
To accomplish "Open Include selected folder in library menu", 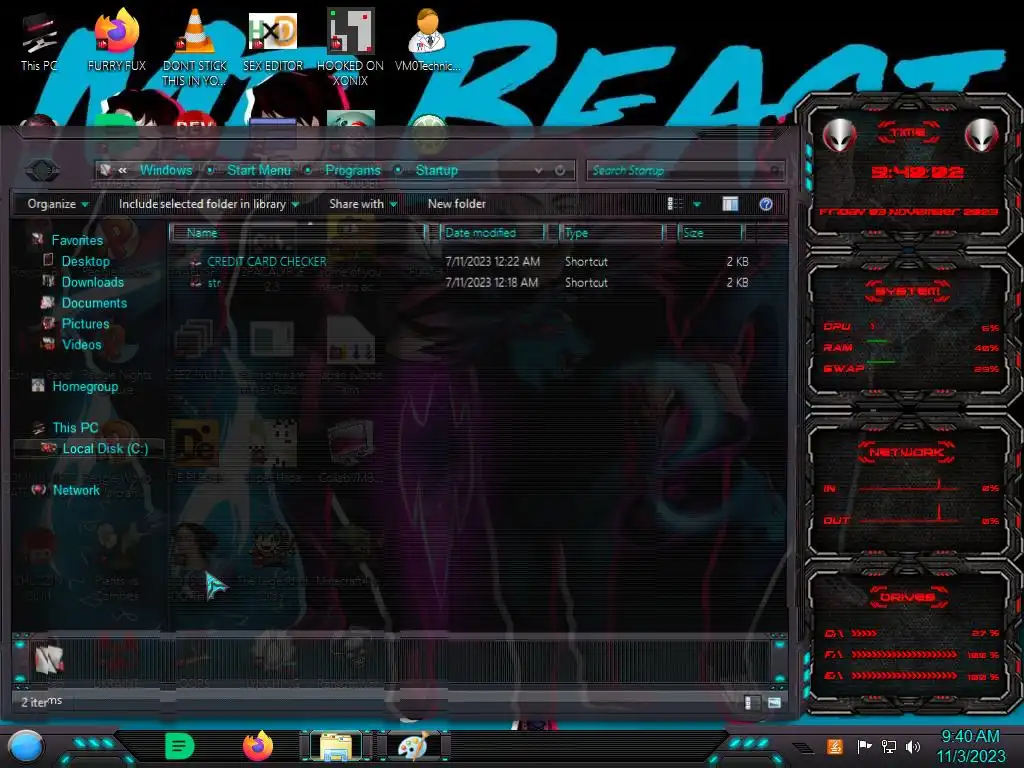I will pos(208,204).
